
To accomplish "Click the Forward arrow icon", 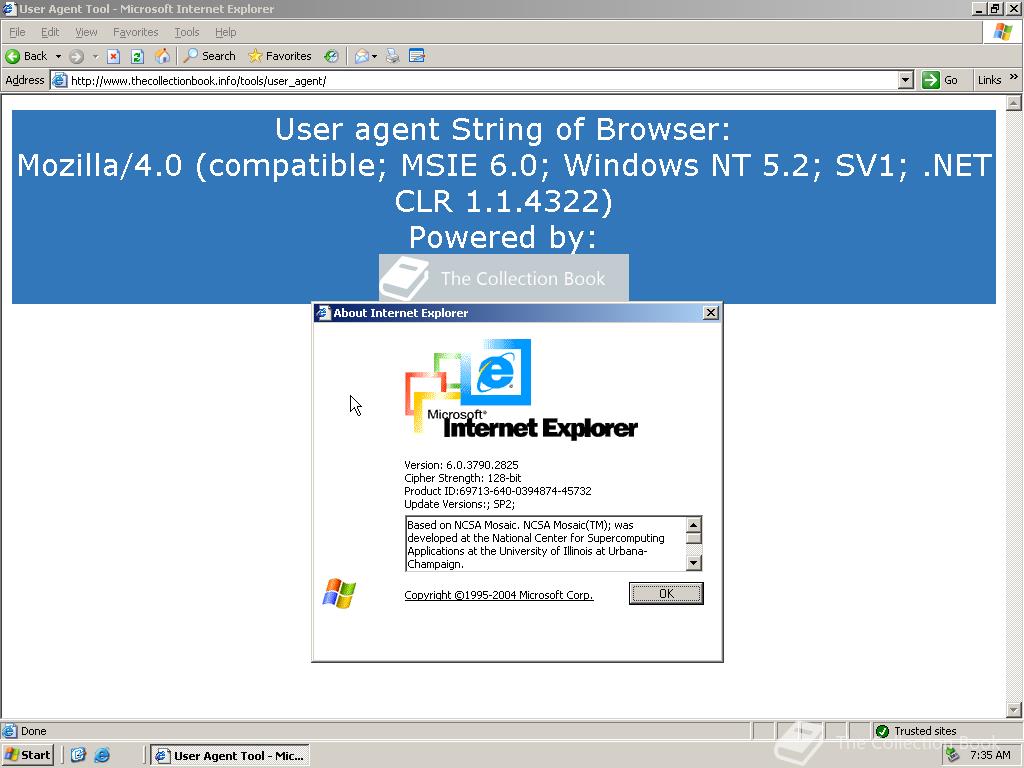I will coord(76,56).
